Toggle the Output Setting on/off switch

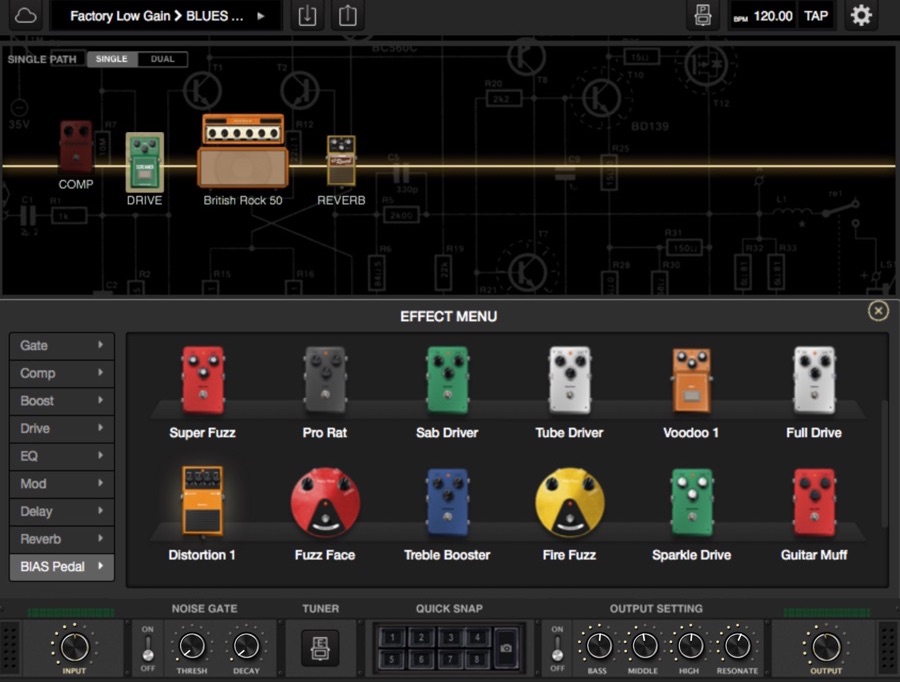[557, 649]
